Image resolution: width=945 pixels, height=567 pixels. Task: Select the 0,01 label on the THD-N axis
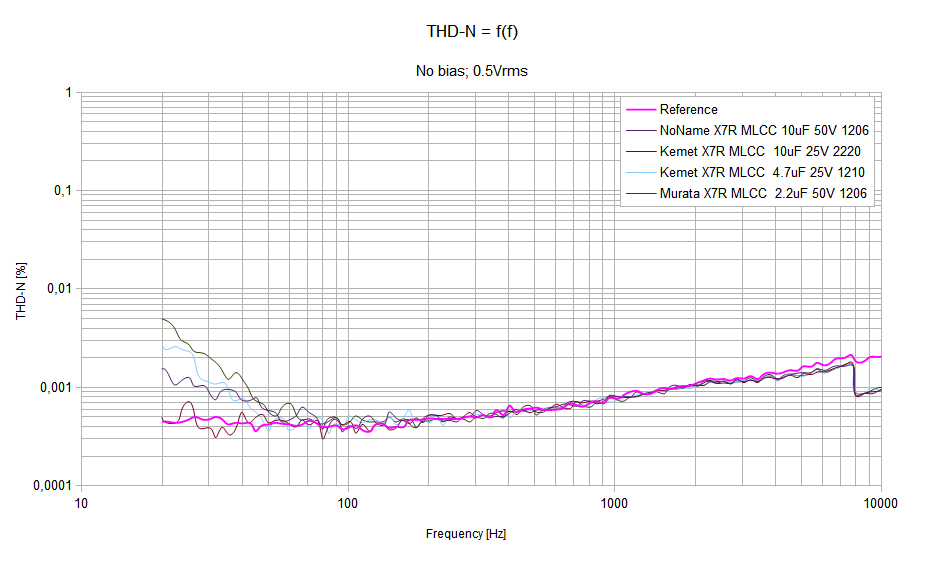[x=58, y=289]
